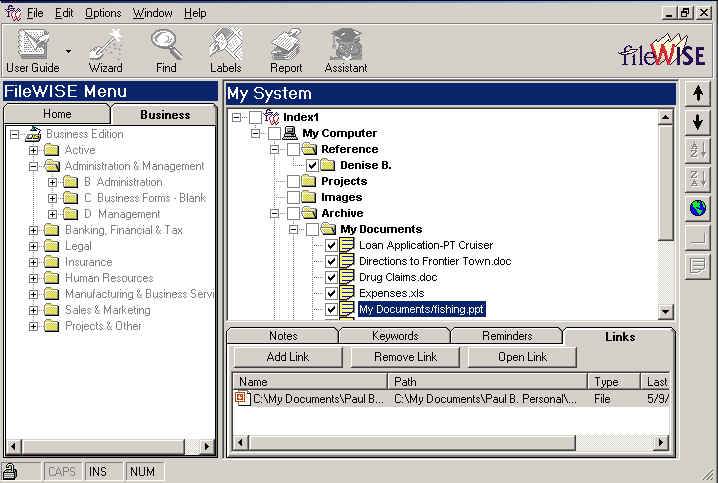Click the Expenses.xls document icon
The image size is (718, 483).
coord(347,293)
